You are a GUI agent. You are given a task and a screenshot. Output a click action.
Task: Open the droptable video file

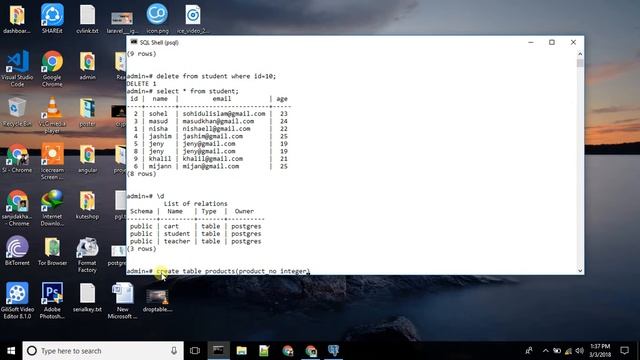(157, 300)
